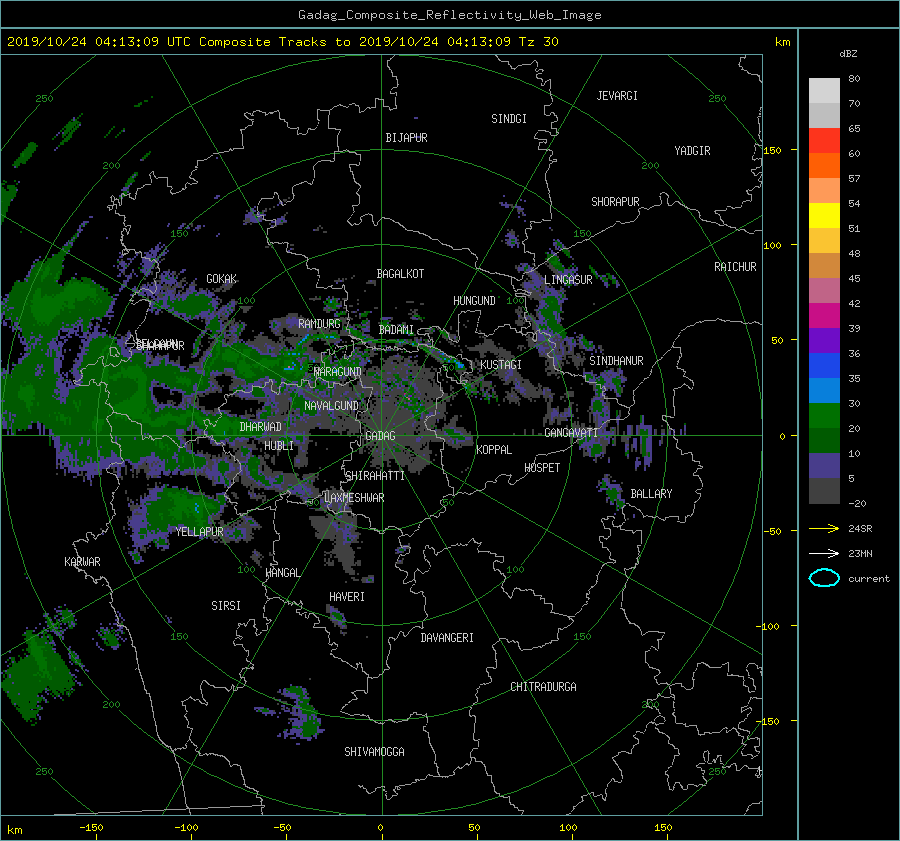Screen dimensions: 900x841
Task: Click the GOKAK city label
Action: click(222, 279)
